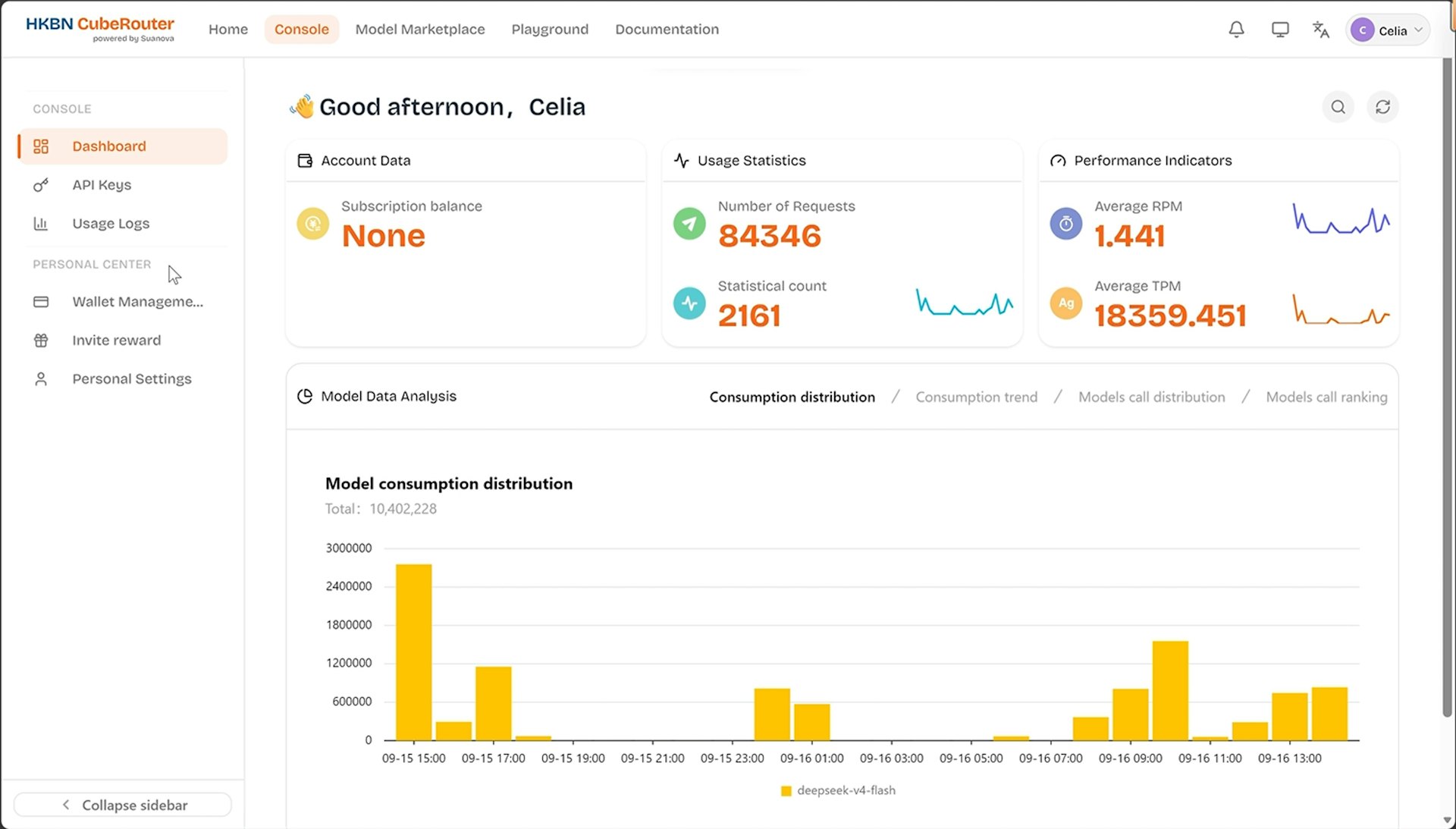Click the Wallet Management card icon
Screen dimensions: 1456x829
pos(41,302)
